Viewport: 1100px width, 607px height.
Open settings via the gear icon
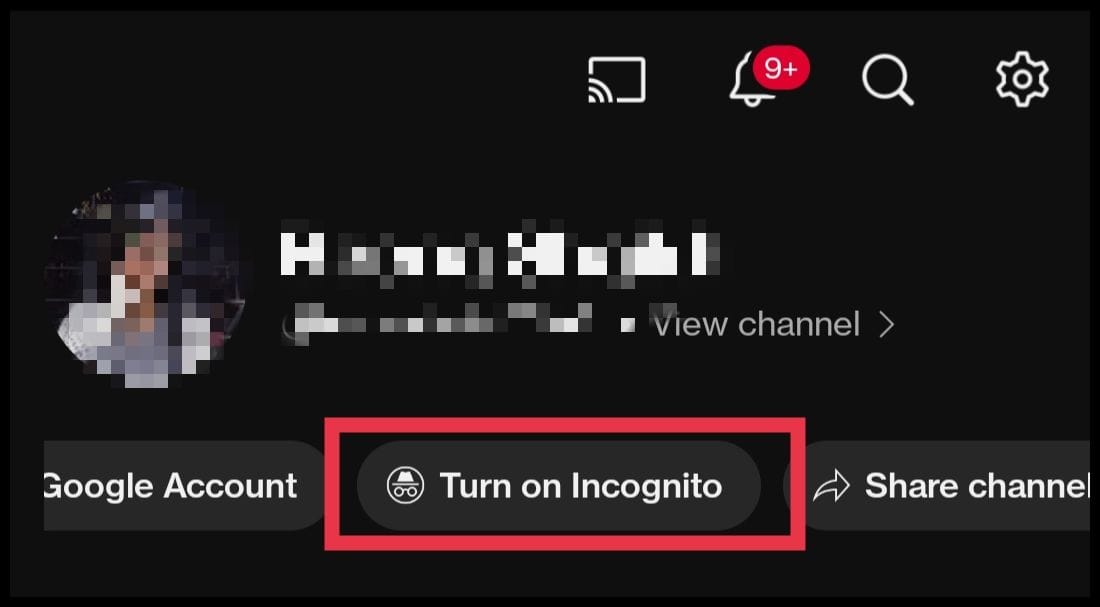[1022, 79]
